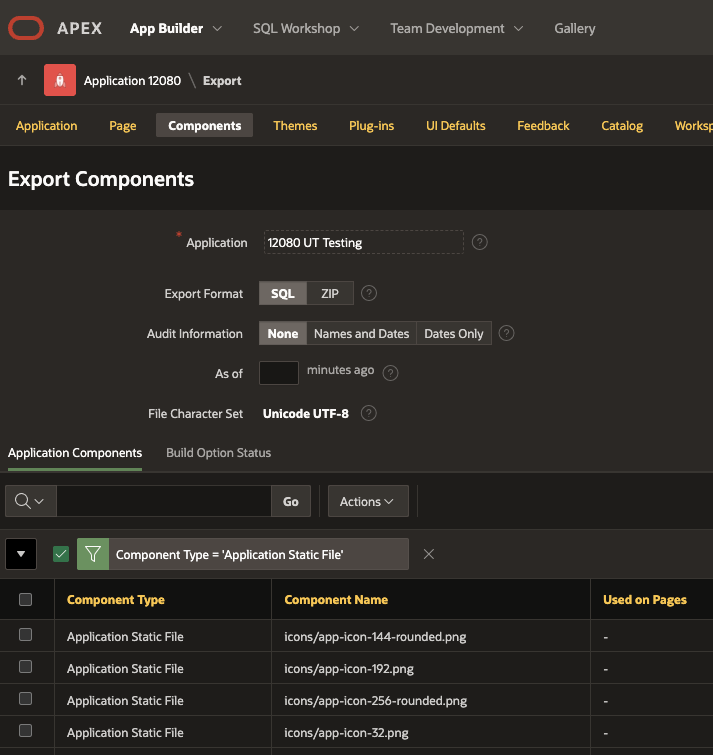
Task: Select the Components export tab
Action: click(x=205, y=126)
